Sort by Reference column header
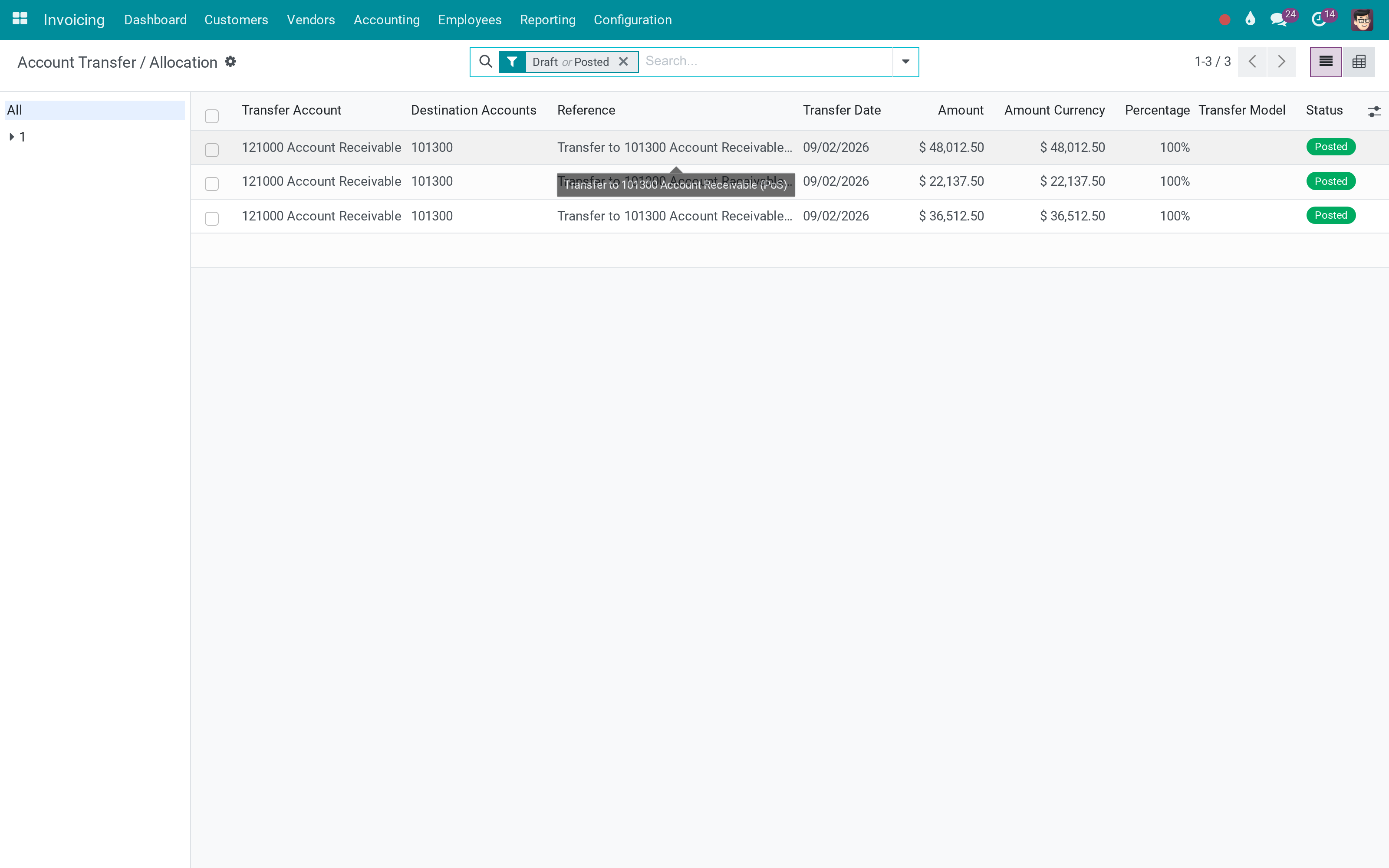Image resolution: width=1389 pixels, height=868 pixels. (x=586, y=110)
